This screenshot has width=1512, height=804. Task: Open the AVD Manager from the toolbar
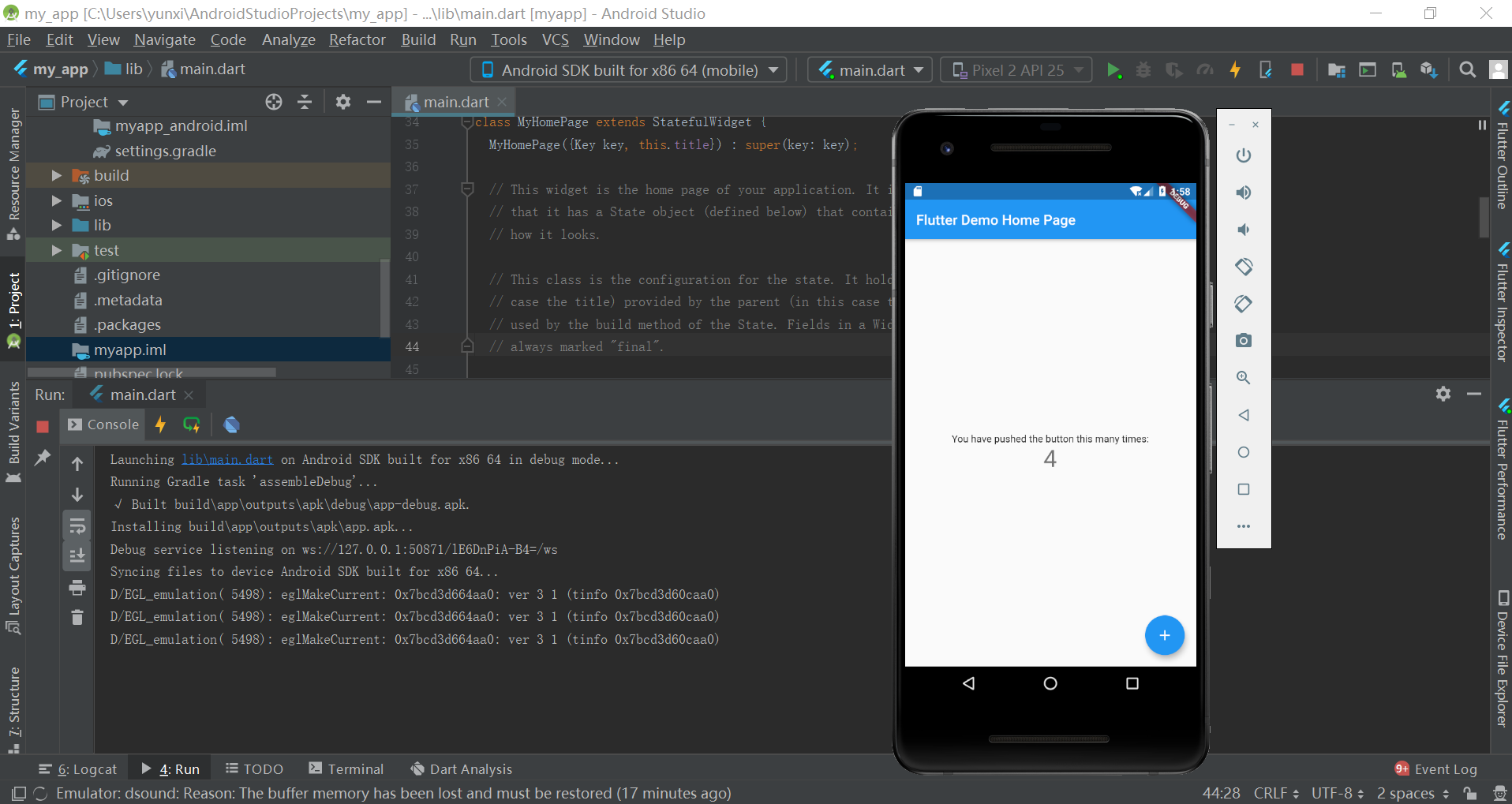click(x=1399, y=69)
